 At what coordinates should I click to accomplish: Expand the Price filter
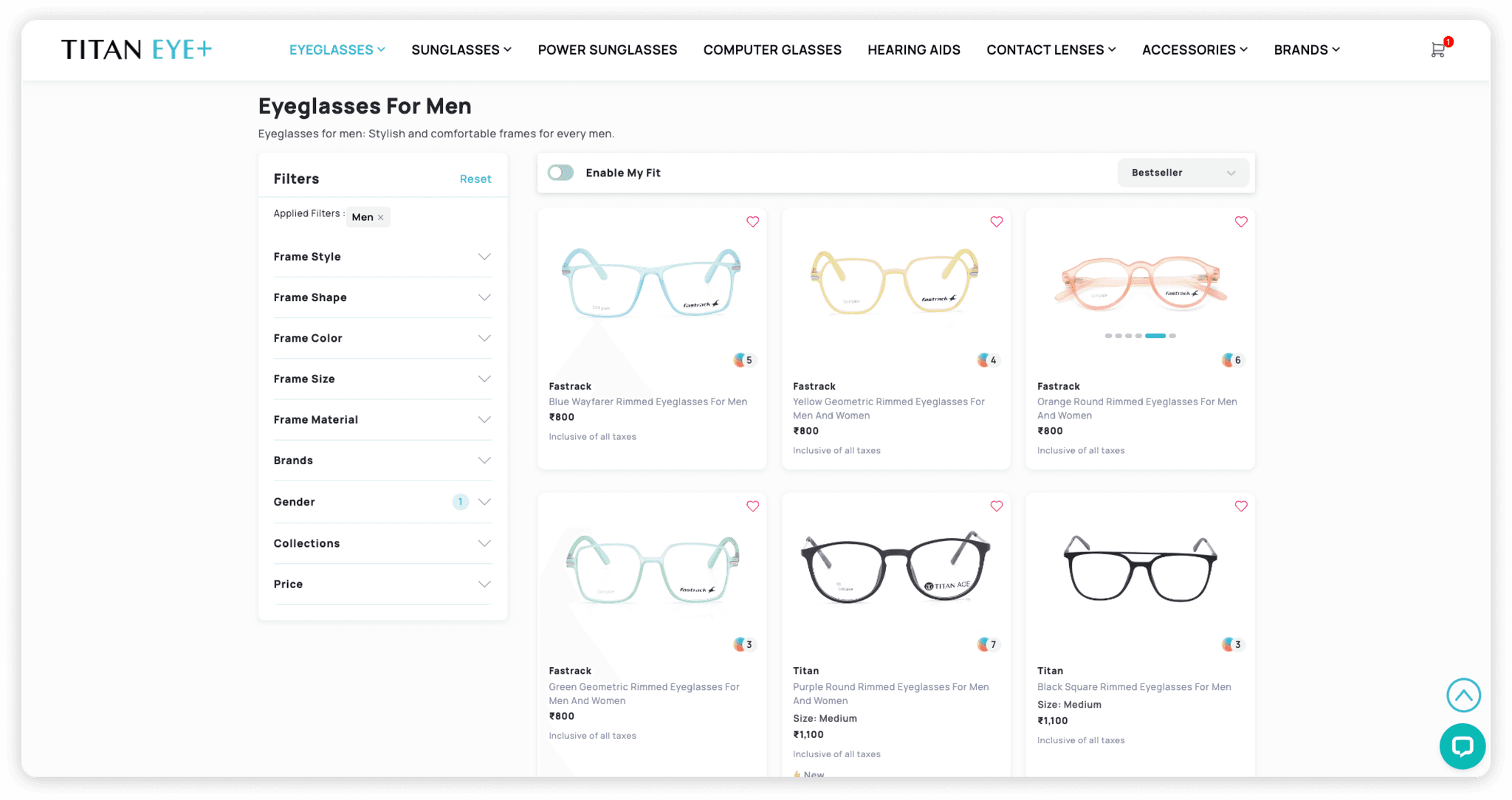pyautogui.click(x=382, y=584)
